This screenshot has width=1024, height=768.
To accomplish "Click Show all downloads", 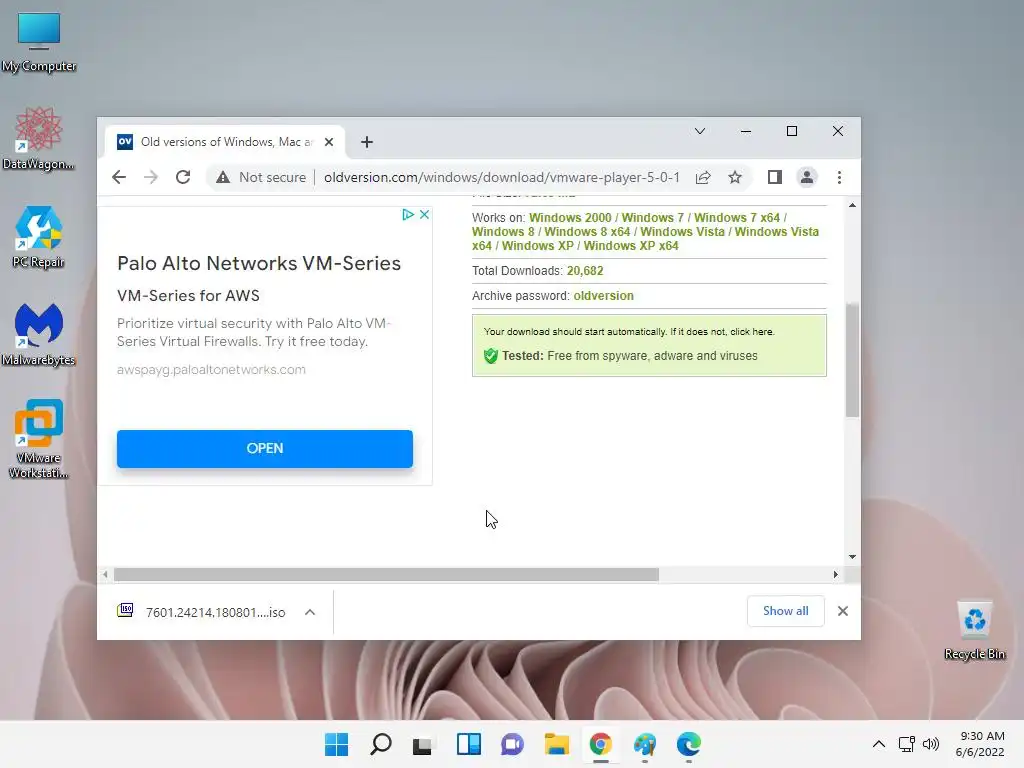I will tap(786, 611).
